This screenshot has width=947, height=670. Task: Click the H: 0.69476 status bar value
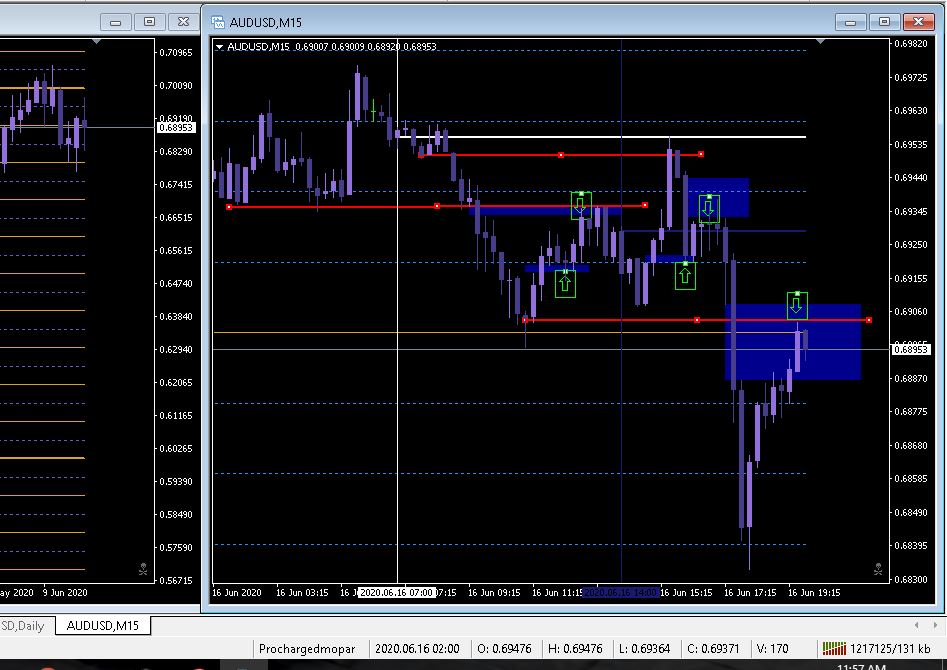(575, 649)
